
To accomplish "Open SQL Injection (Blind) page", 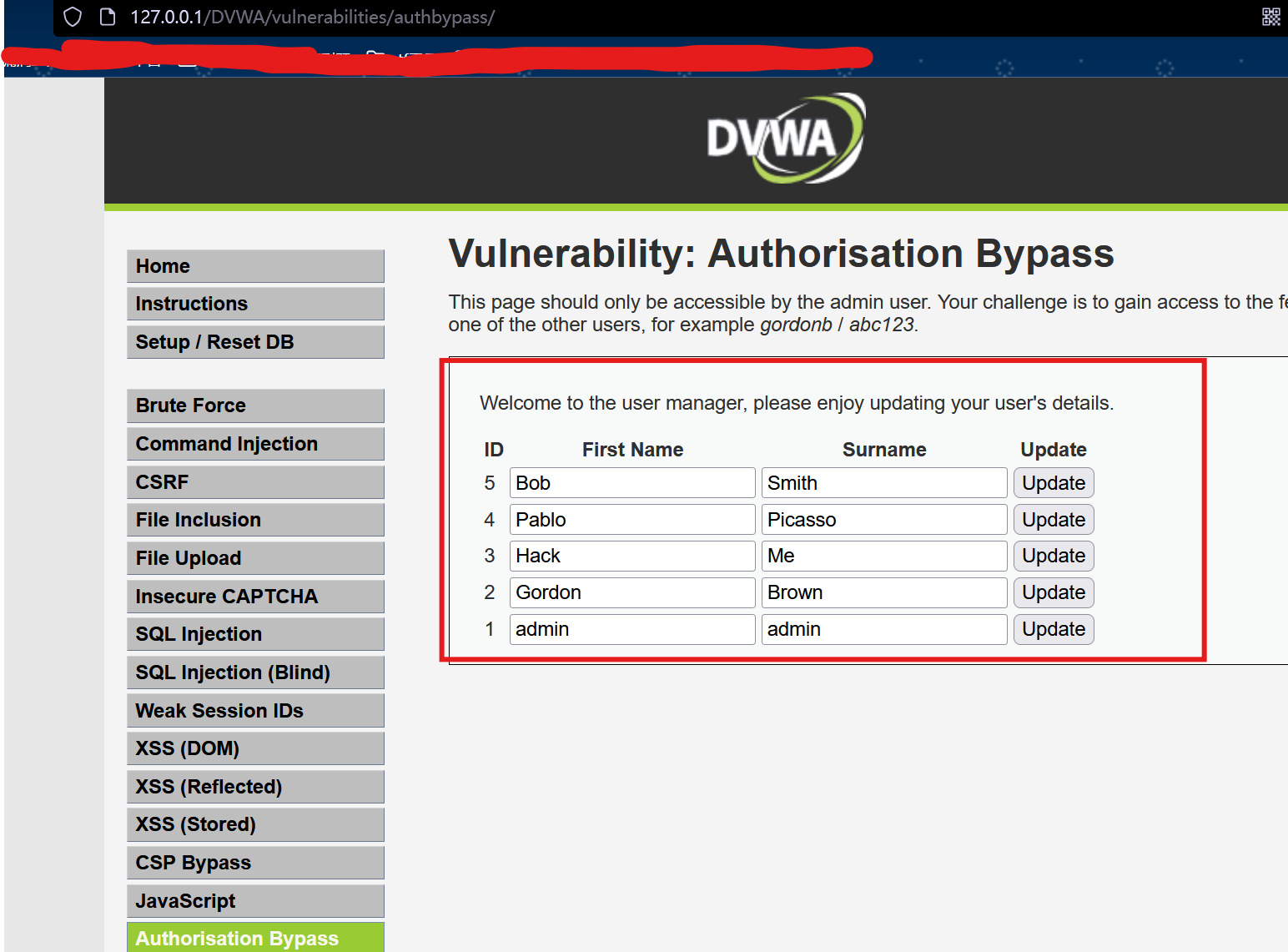I will 255,672.
